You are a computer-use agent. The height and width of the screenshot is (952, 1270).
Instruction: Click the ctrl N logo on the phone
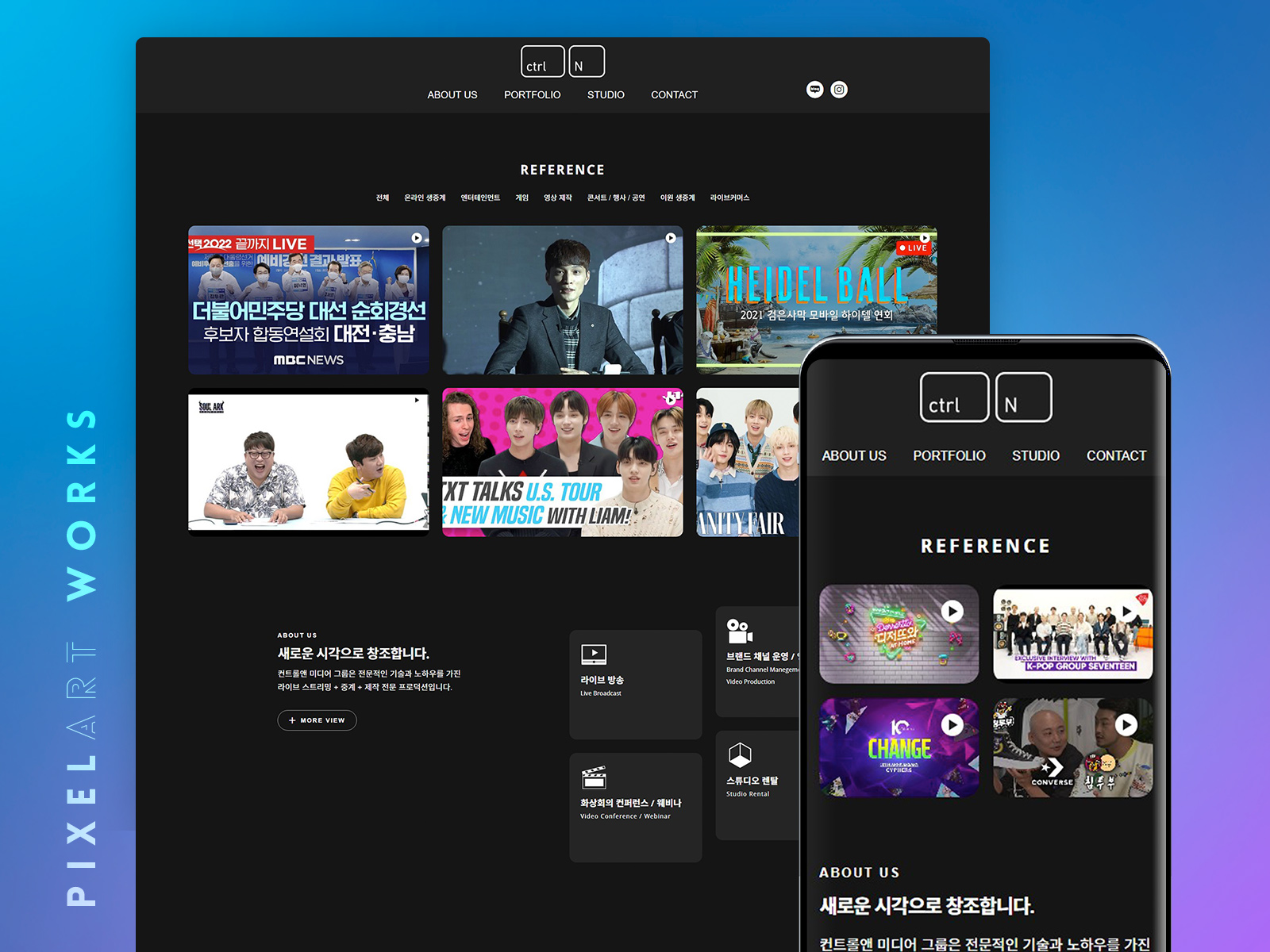click(x=986, y=397)
